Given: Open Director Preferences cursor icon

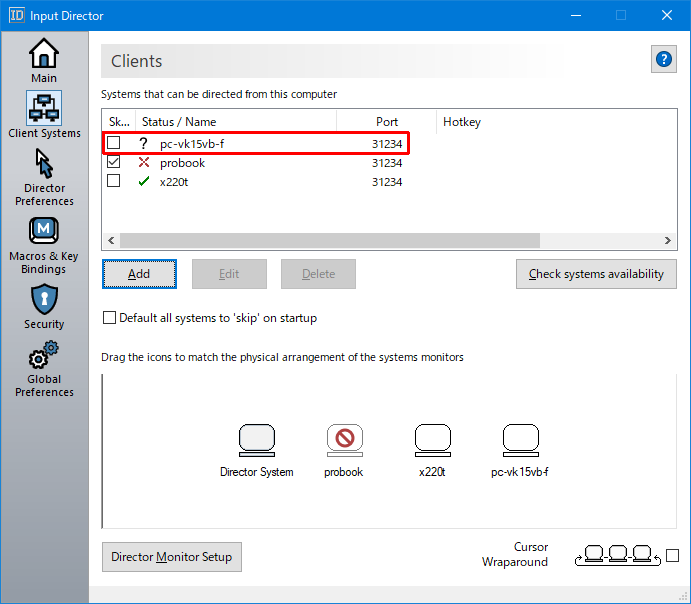Looking at the screenshot, I should [44, 163].
